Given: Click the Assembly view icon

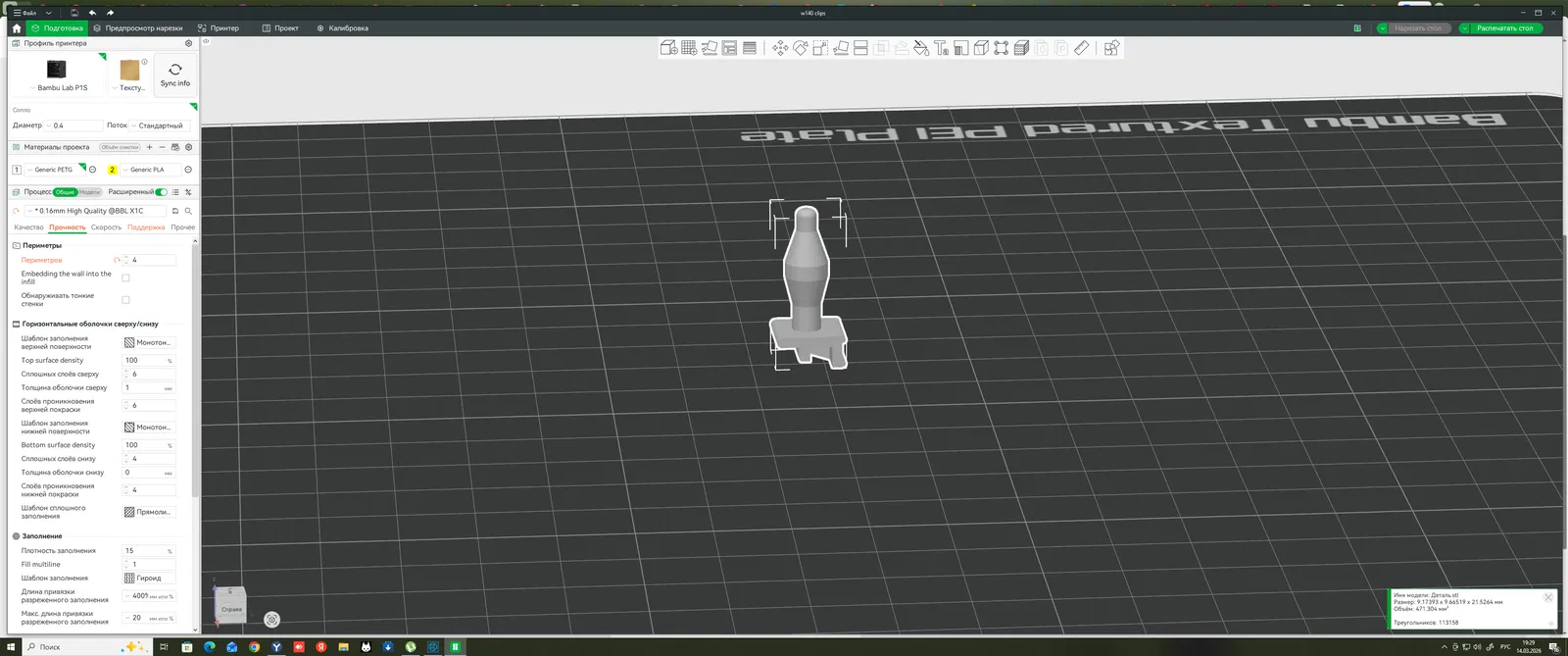Looking at the screenshot, I should click(x=1111, y=47).
